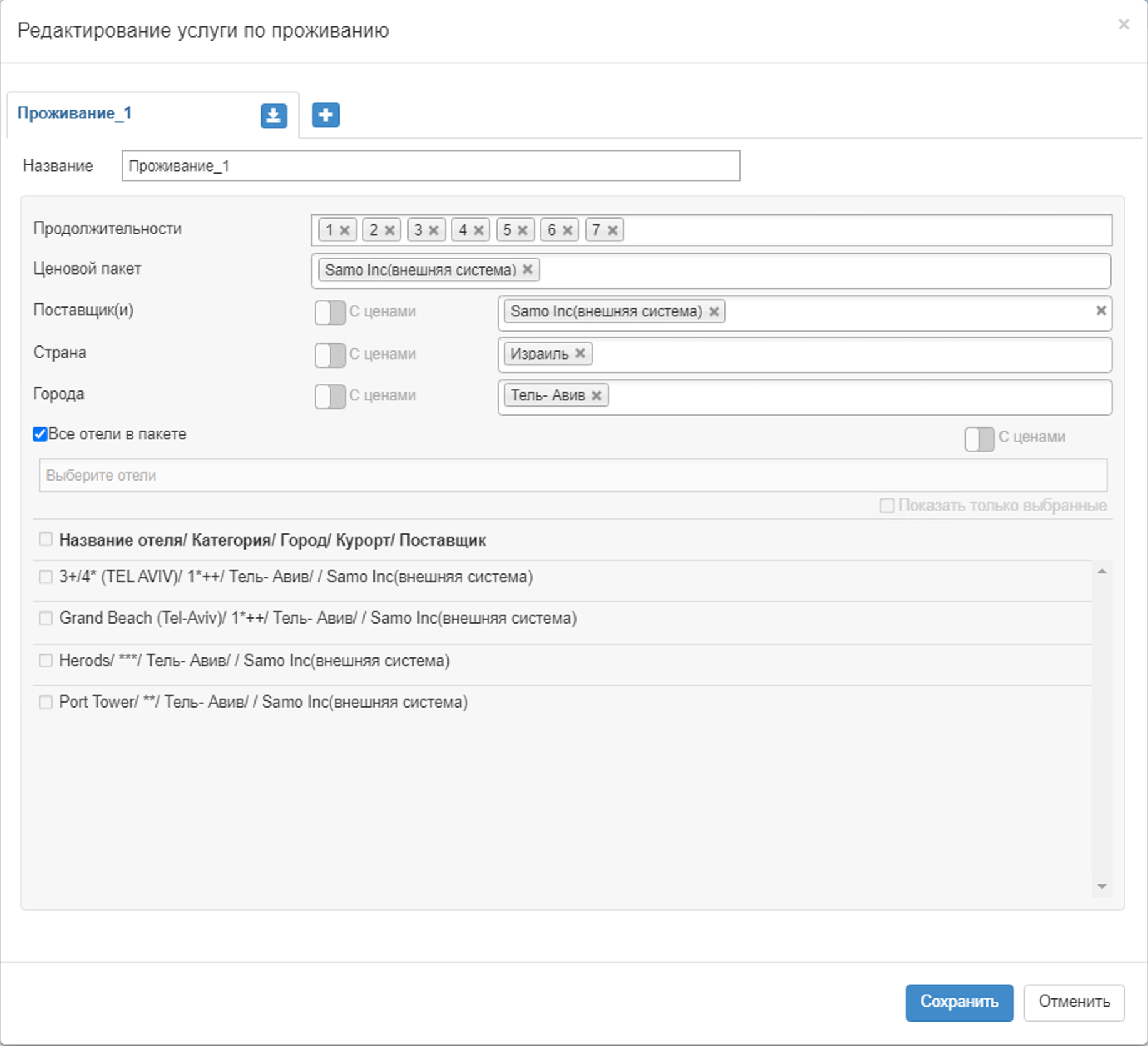The image size is (1148, 1046).
Task: Click Сохранить to save the service
Action: pos(959,1002)
